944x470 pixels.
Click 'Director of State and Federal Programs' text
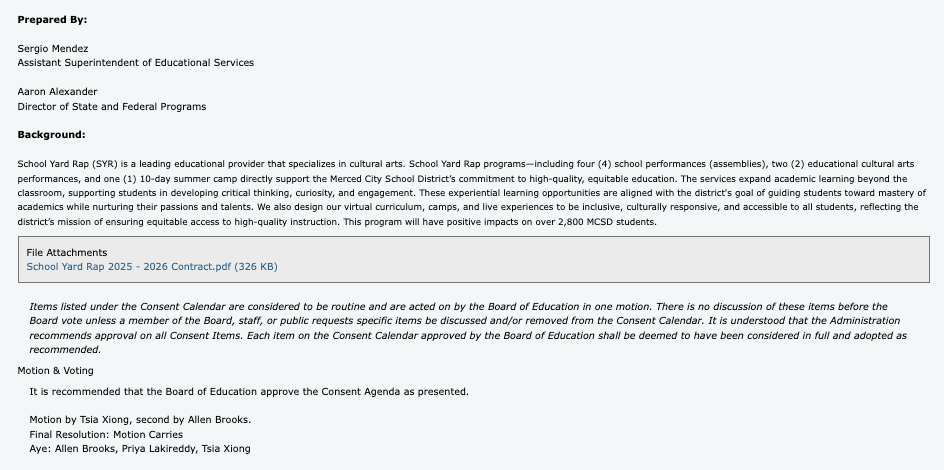(112, 106)
